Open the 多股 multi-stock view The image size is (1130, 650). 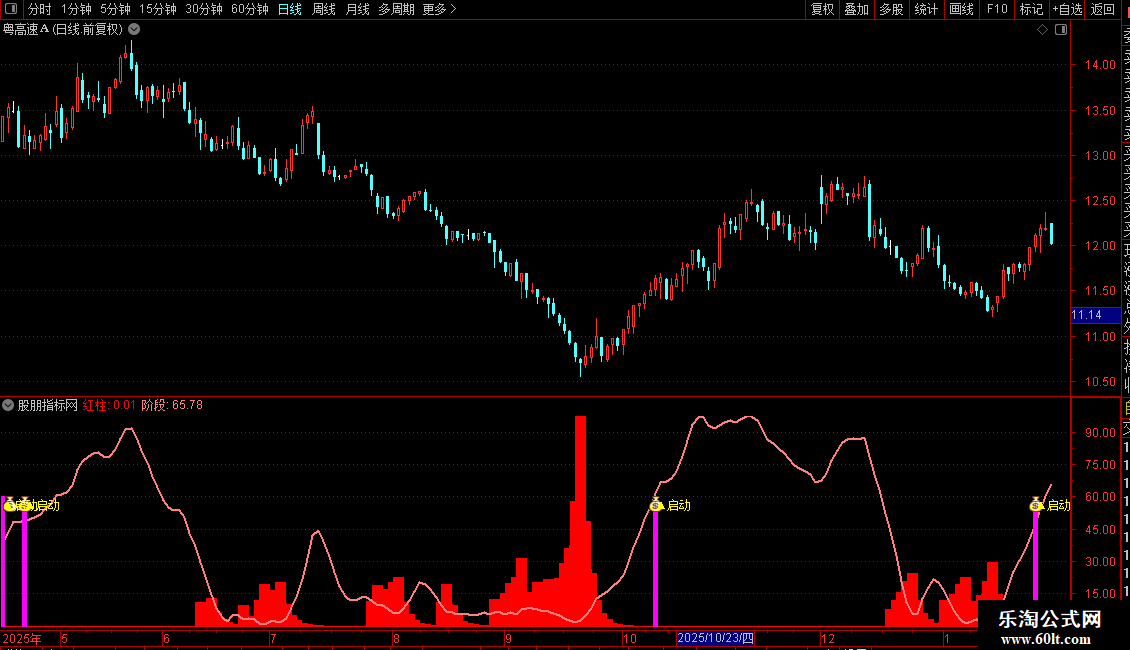click(x=891, y=9)
